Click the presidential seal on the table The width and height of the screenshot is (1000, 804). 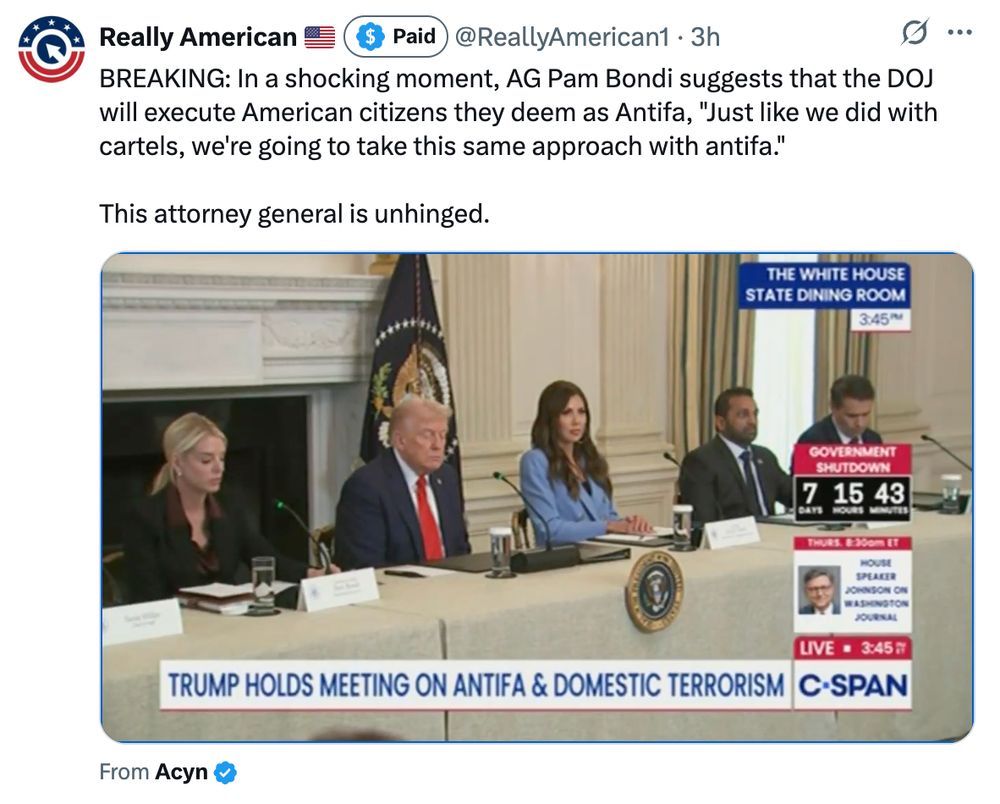654,590
